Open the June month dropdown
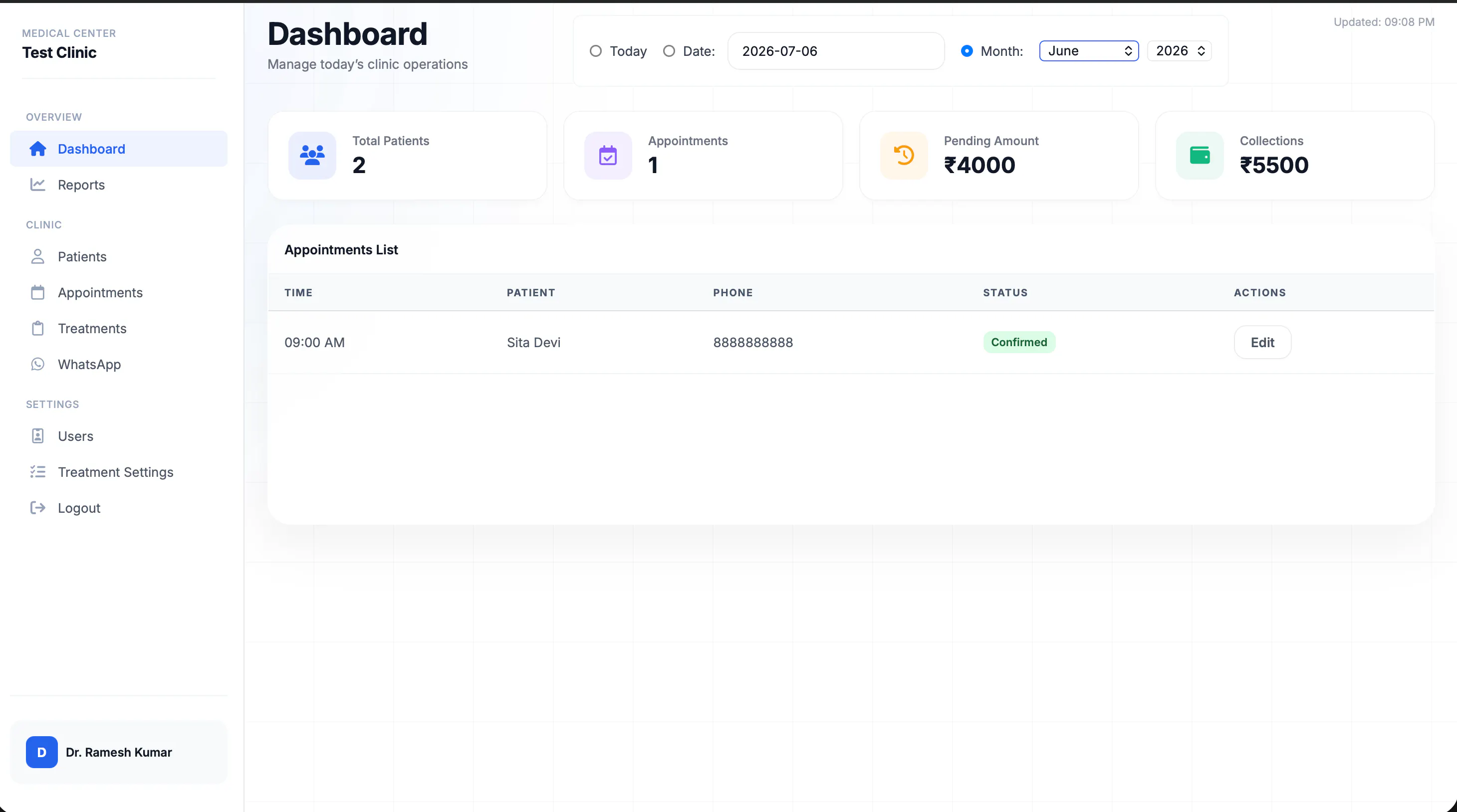1457x812 pixels. (x=1089, y=51)
